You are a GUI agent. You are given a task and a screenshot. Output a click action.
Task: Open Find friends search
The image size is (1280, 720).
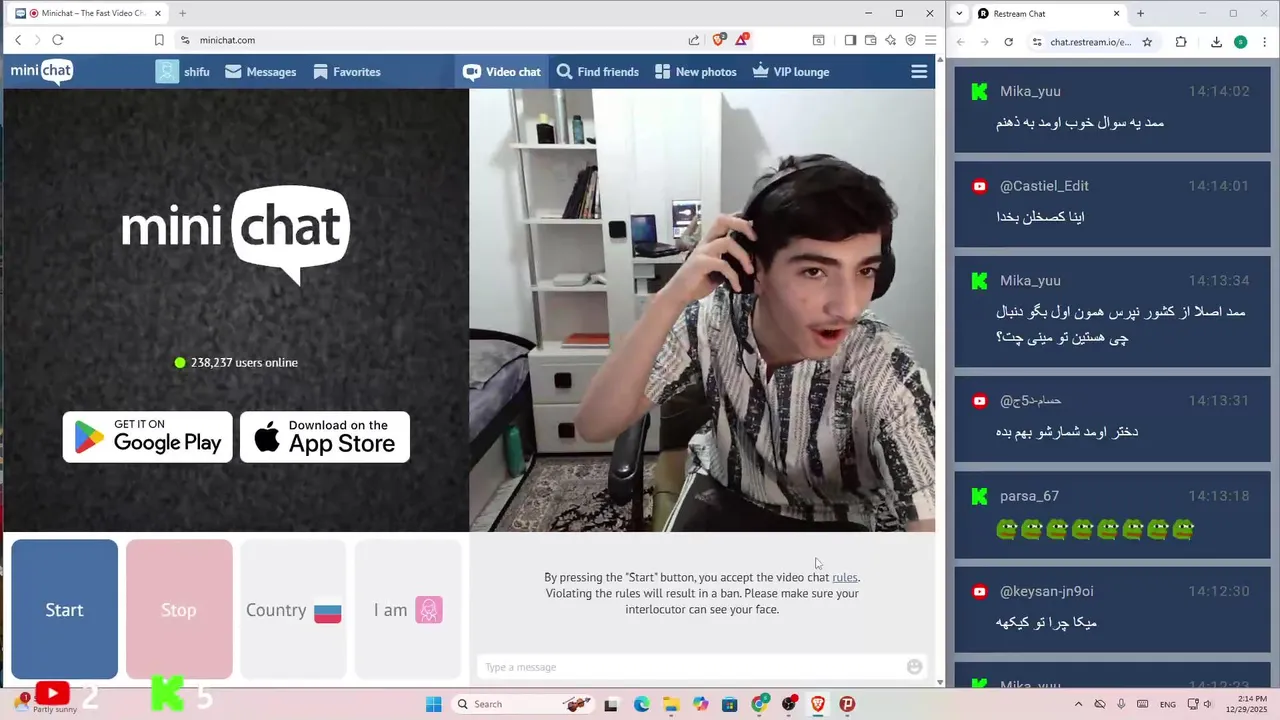click(x=597, y=72)
